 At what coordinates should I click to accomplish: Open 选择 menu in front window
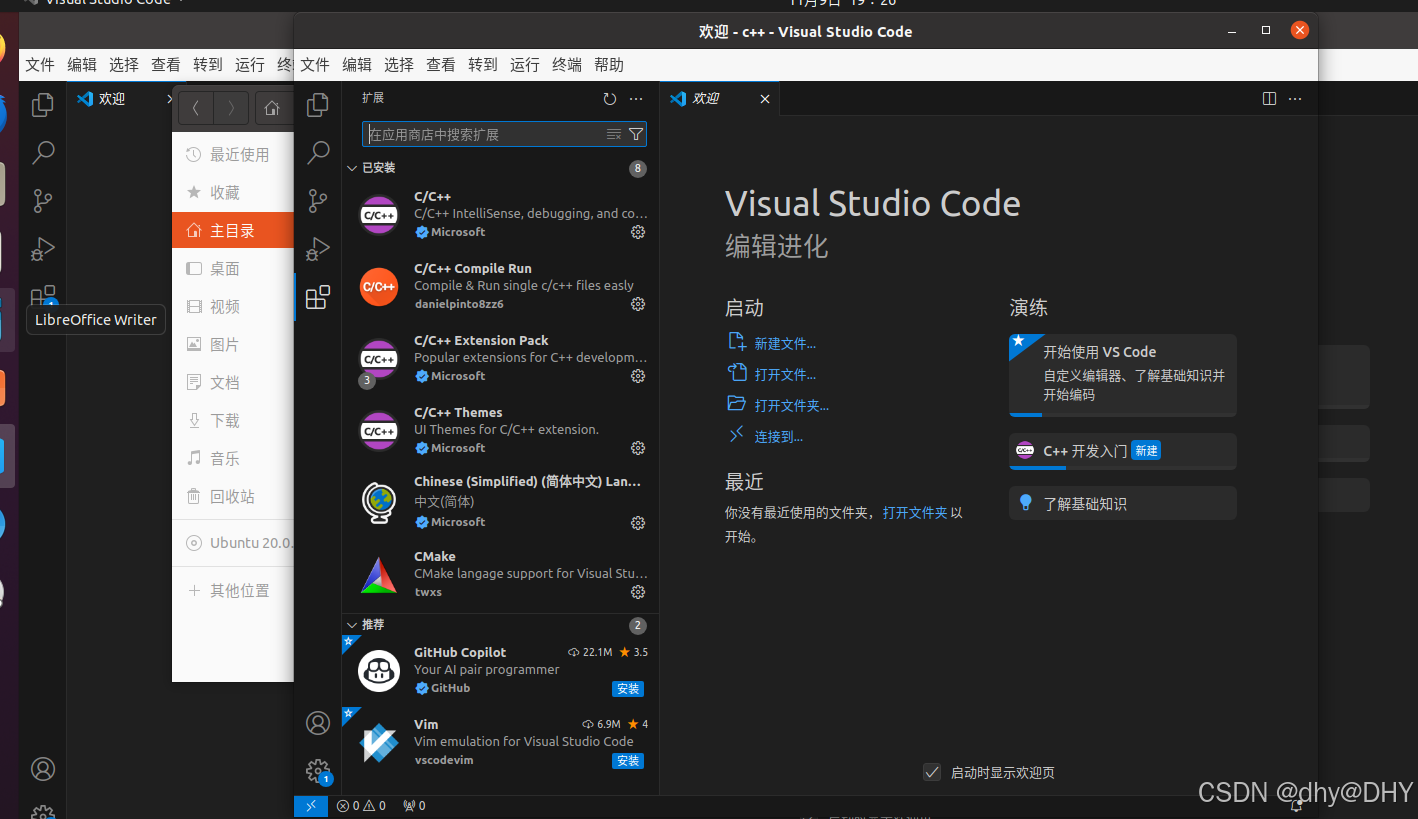click(399, 65)
